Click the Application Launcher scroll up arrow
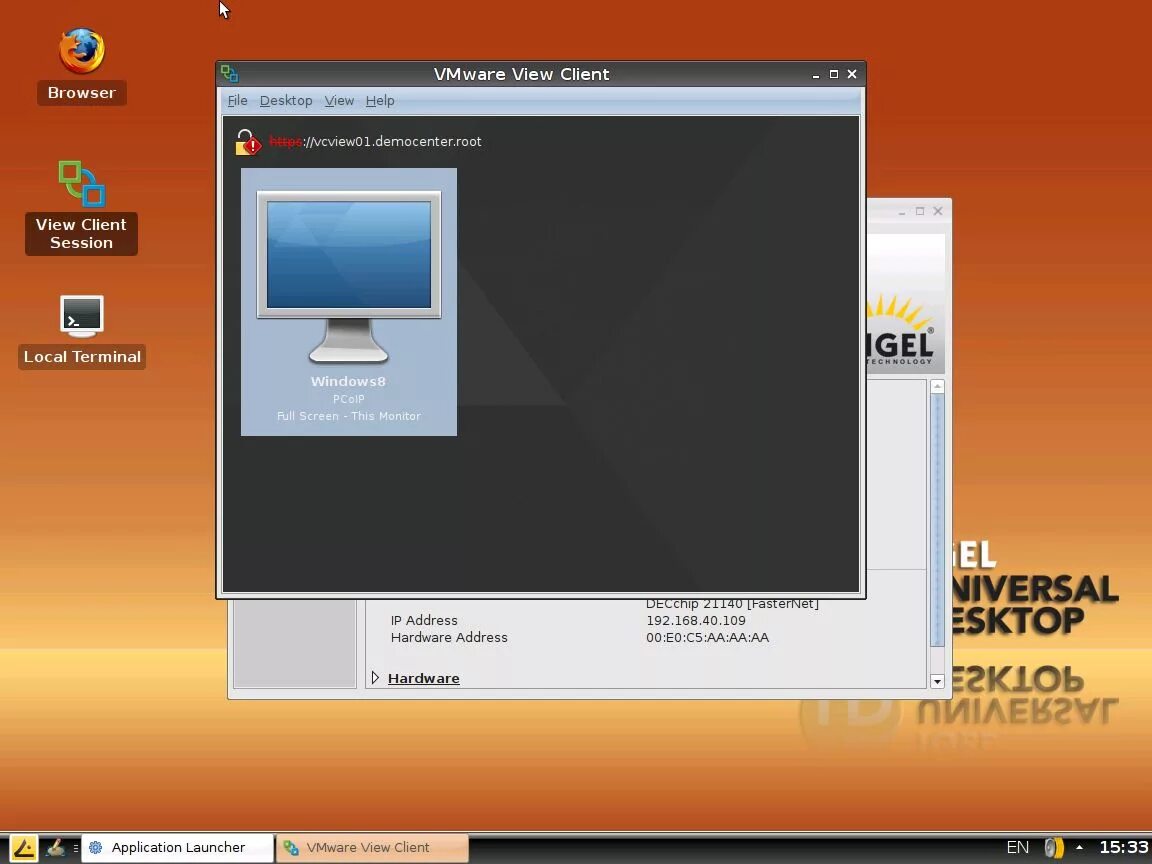This screenshot has width=1152, height=864. 937,386
